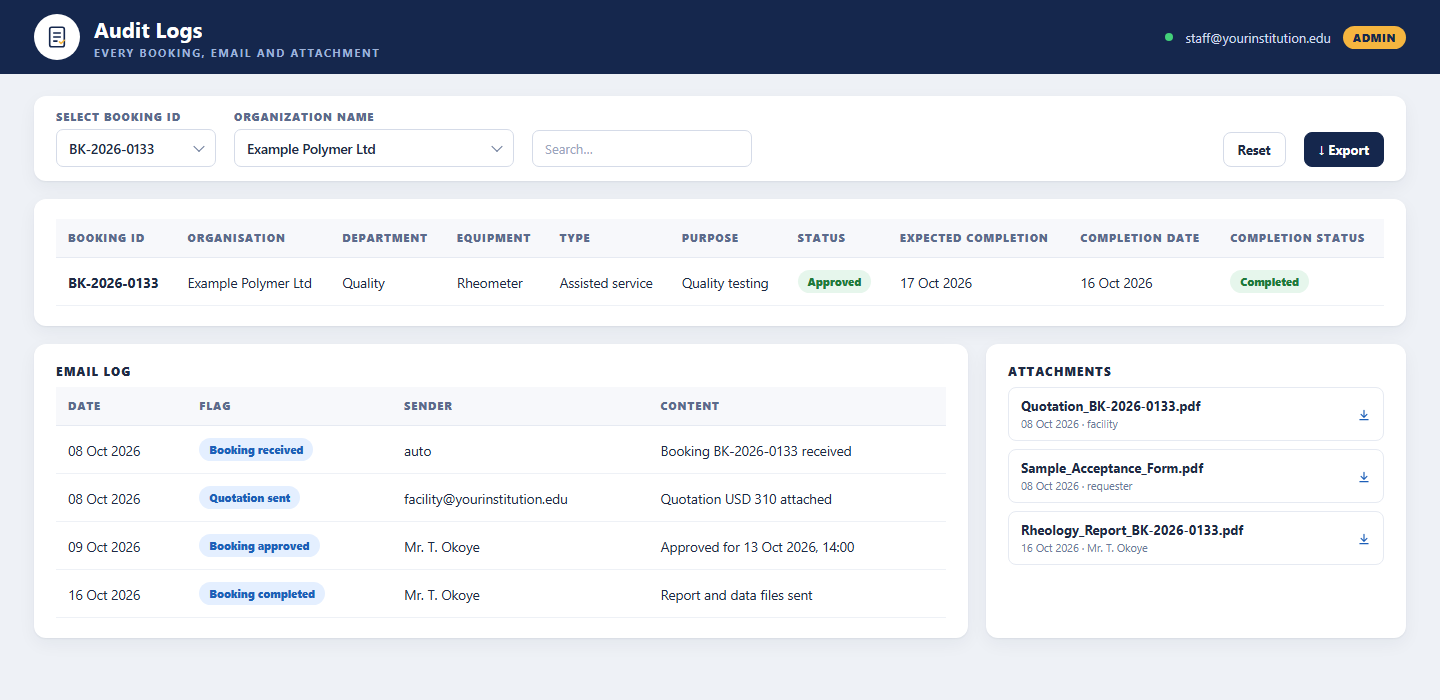This screenshot has width=1440, height=700.
Task: Click Report and data files sent content
Action: [737, 595]
